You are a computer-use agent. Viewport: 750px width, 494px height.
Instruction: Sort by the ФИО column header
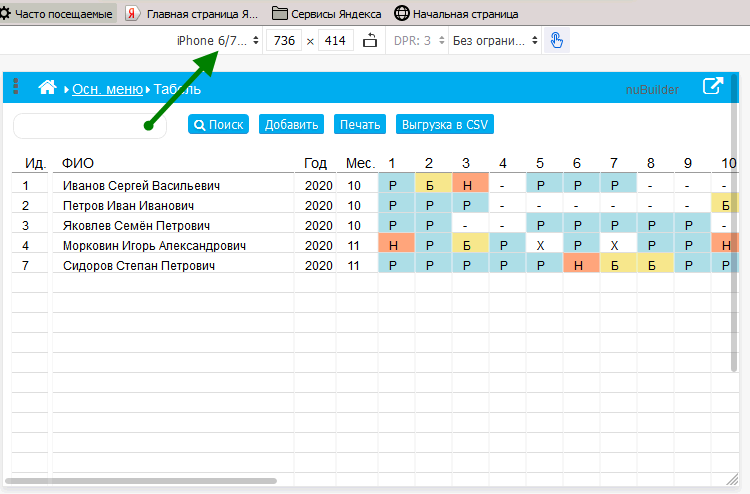[x=78, y=163]
